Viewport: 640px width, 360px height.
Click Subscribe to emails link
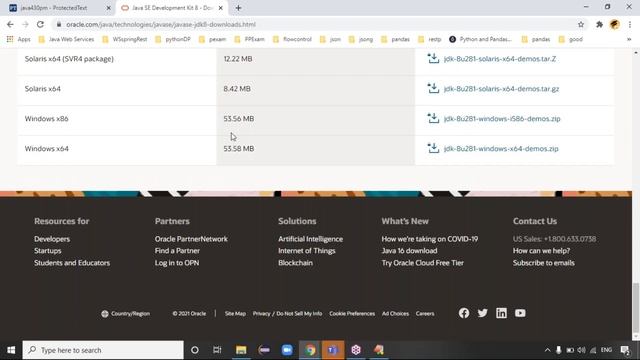543,263
